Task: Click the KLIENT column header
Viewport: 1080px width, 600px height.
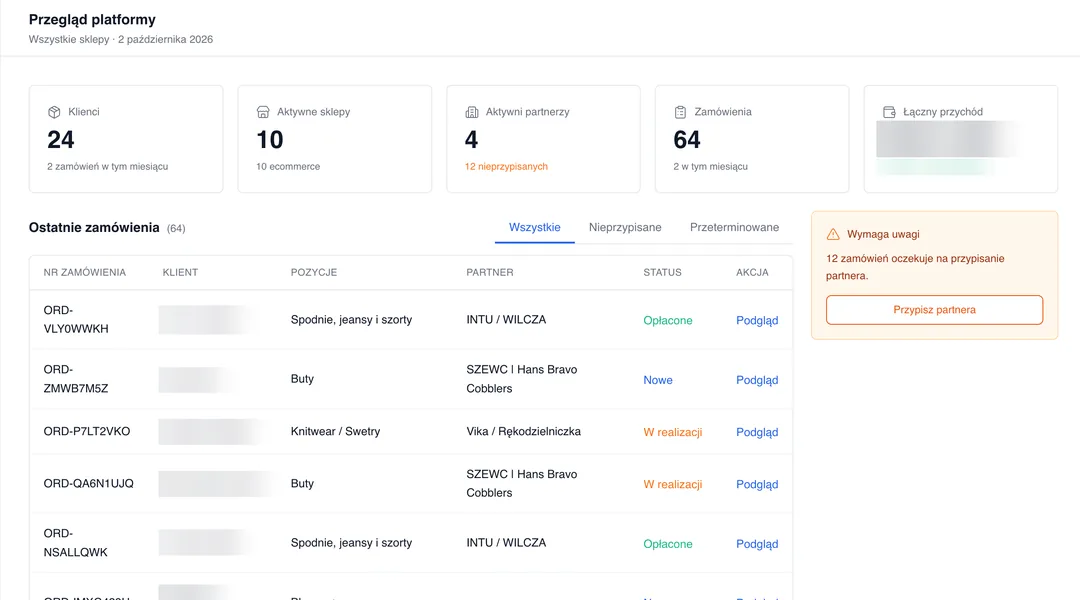Action: coord(180,272)
